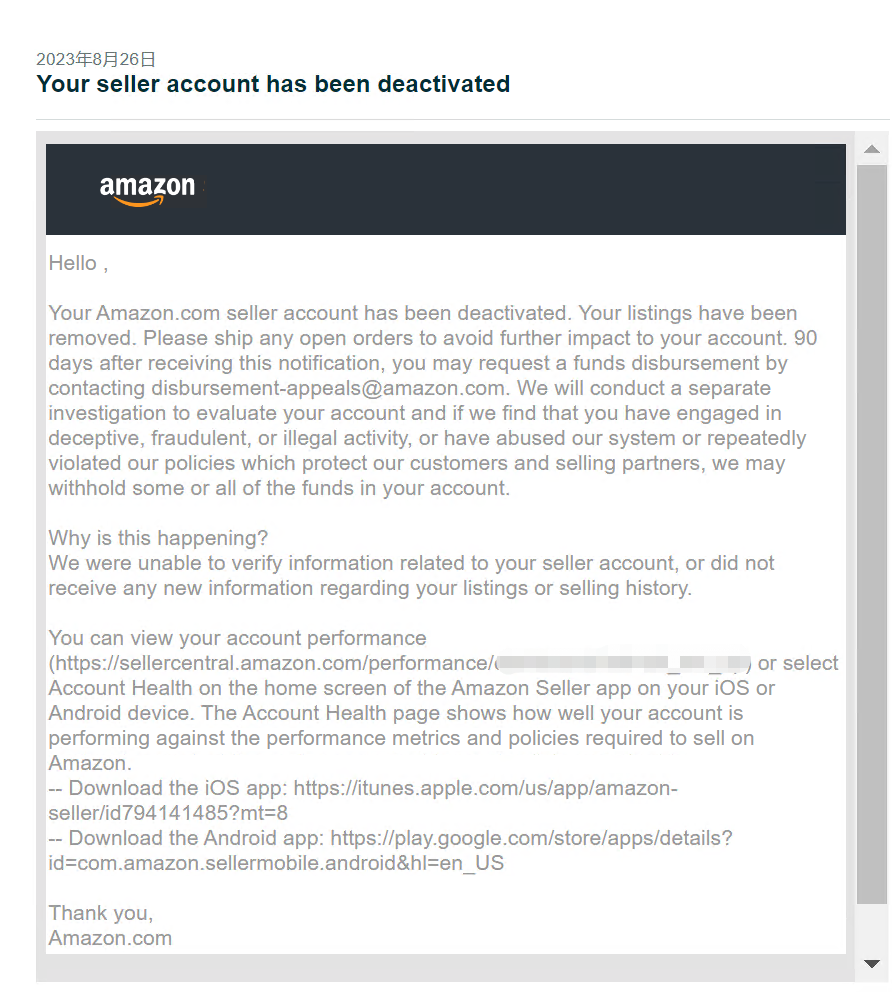The height and width of the screenshot is (992, 894).
Task: Click the 2023年8月26日 date label
Action: pos(96,59)
